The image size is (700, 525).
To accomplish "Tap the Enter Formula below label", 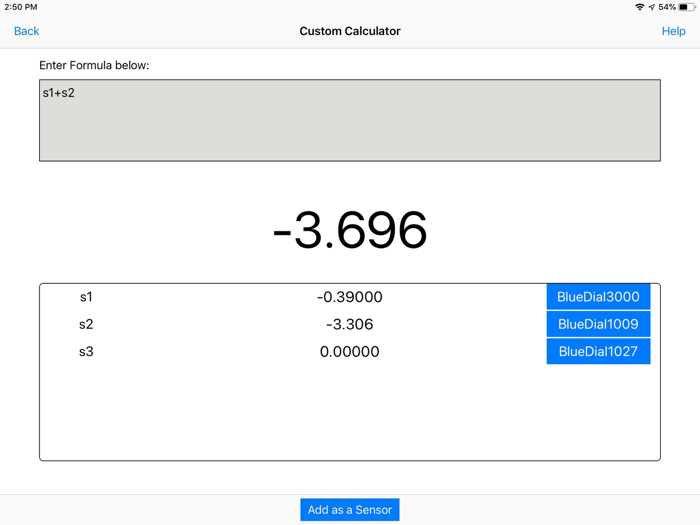I will [x=94, y=65].
